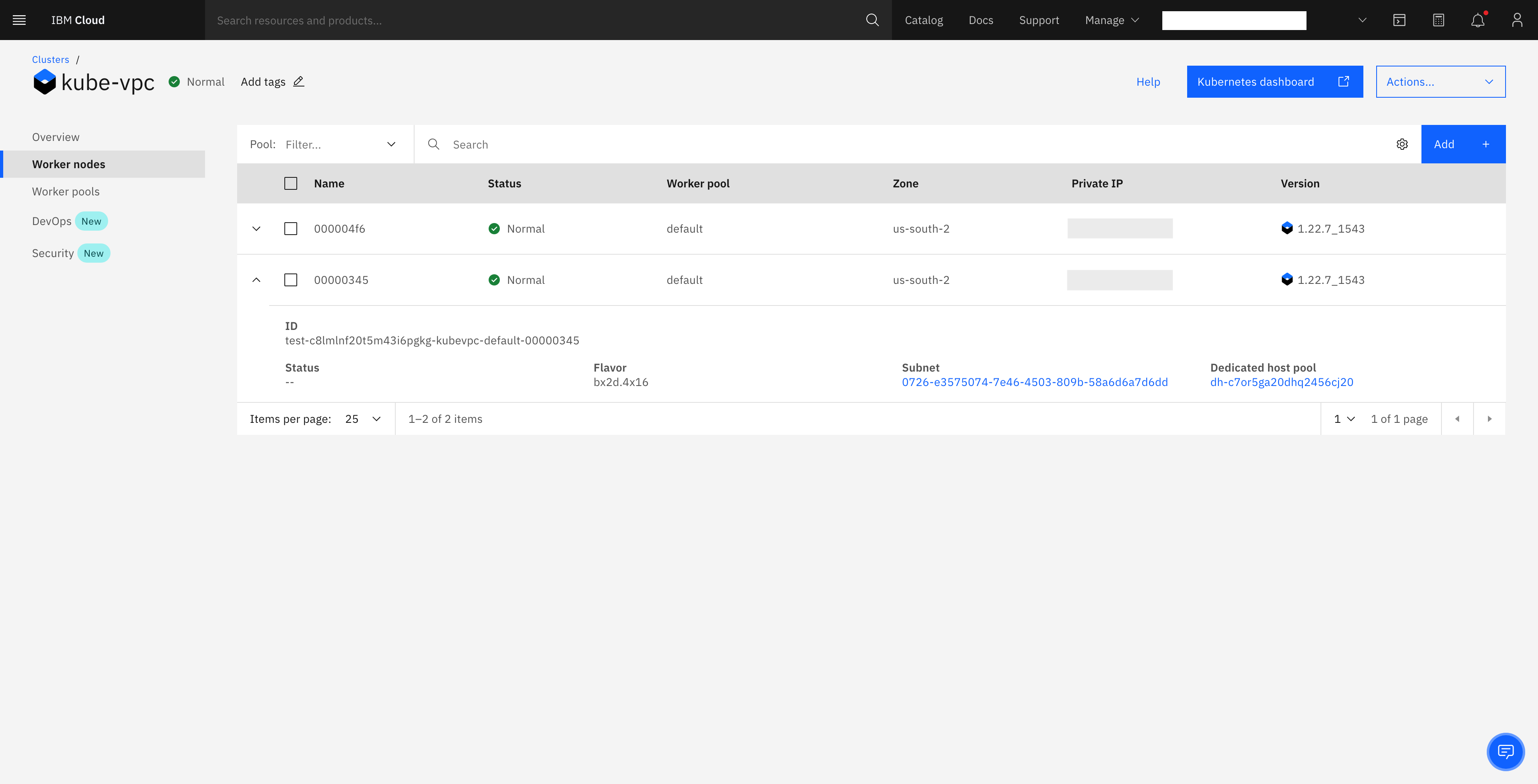The width and height of the screenshot is (1538, 784).
Task: Follow the Clusters breadcrumb link
Action: pyautogui.click(x=51, y=59)
